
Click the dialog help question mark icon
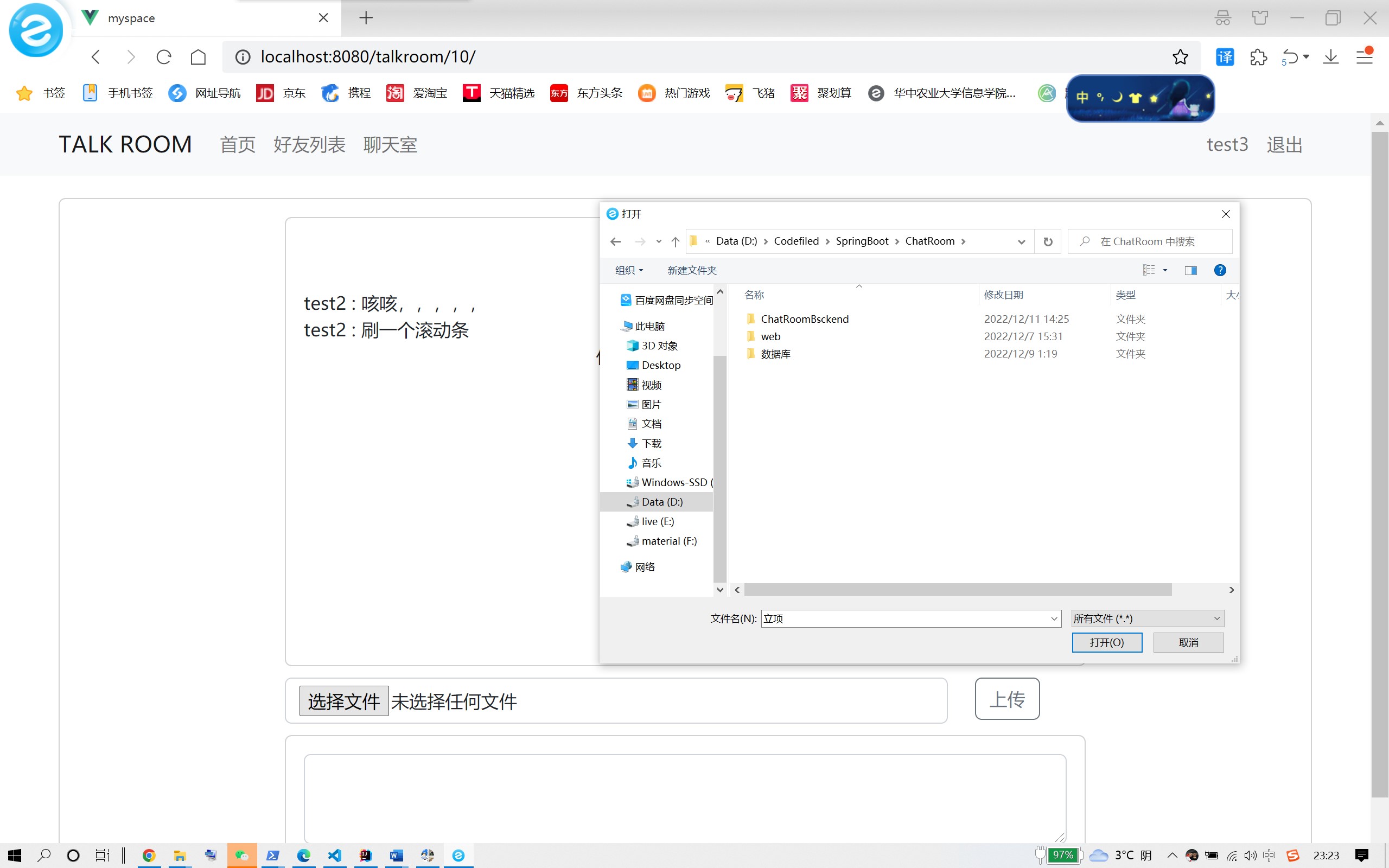point(1220,270)
